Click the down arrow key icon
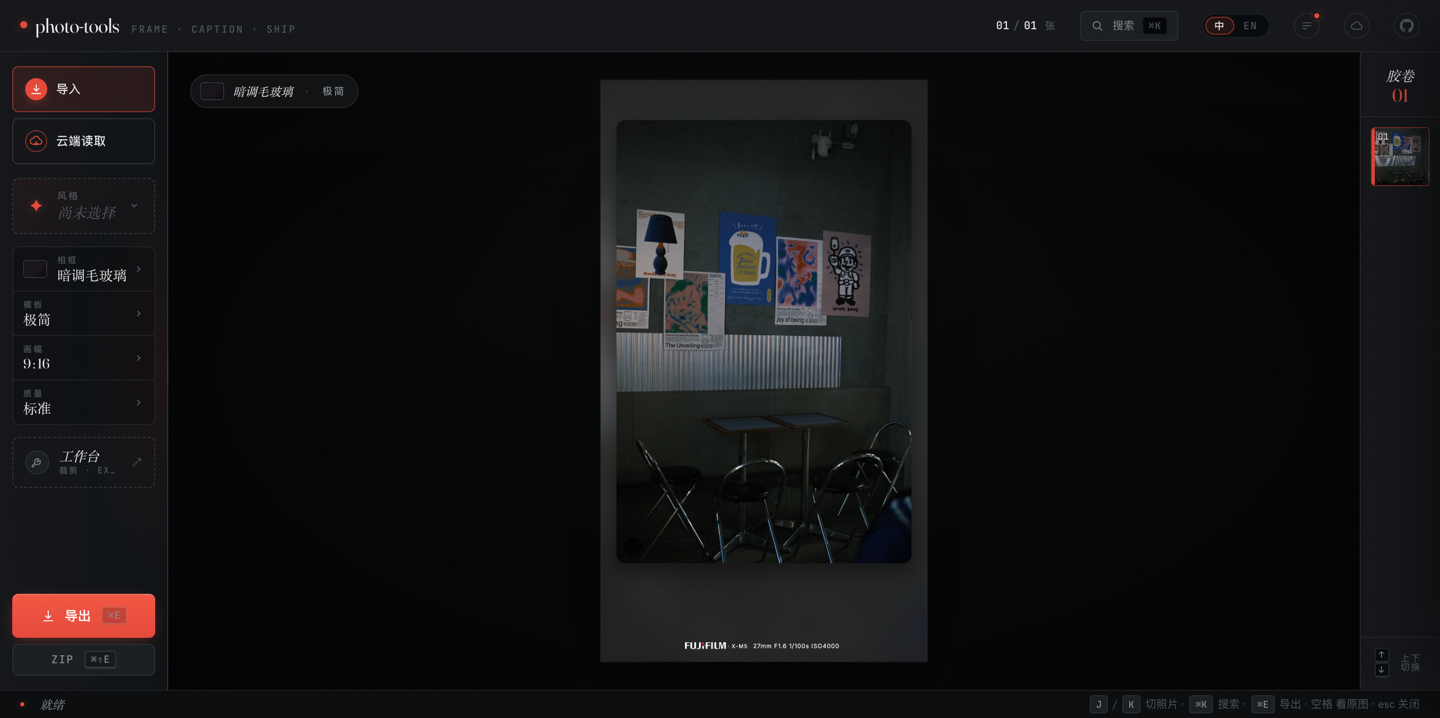 [1382, 670]
